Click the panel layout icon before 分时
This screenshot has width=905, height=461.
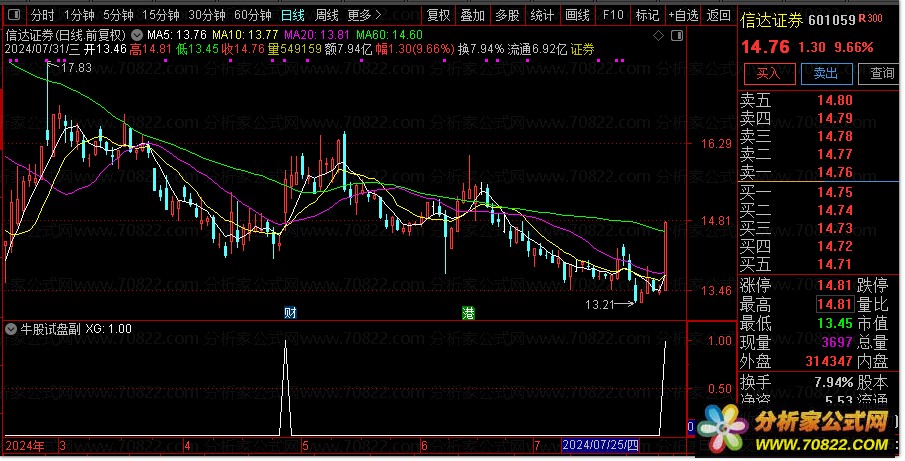point(14,15)
